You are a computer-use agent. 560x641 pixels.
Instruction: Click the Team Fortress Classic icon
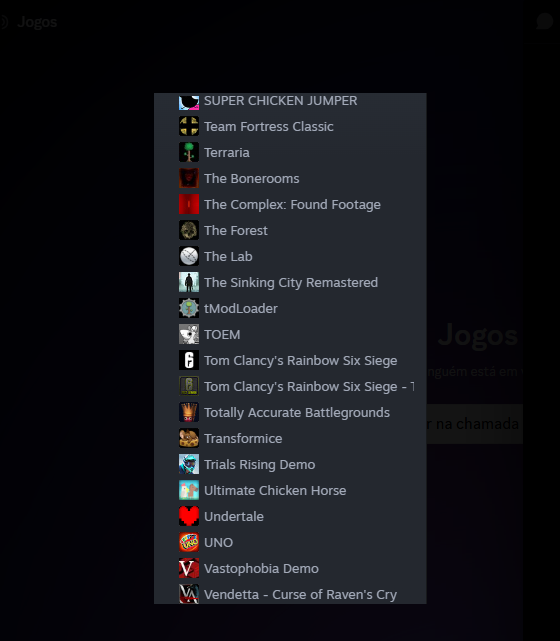coord(189,126)
